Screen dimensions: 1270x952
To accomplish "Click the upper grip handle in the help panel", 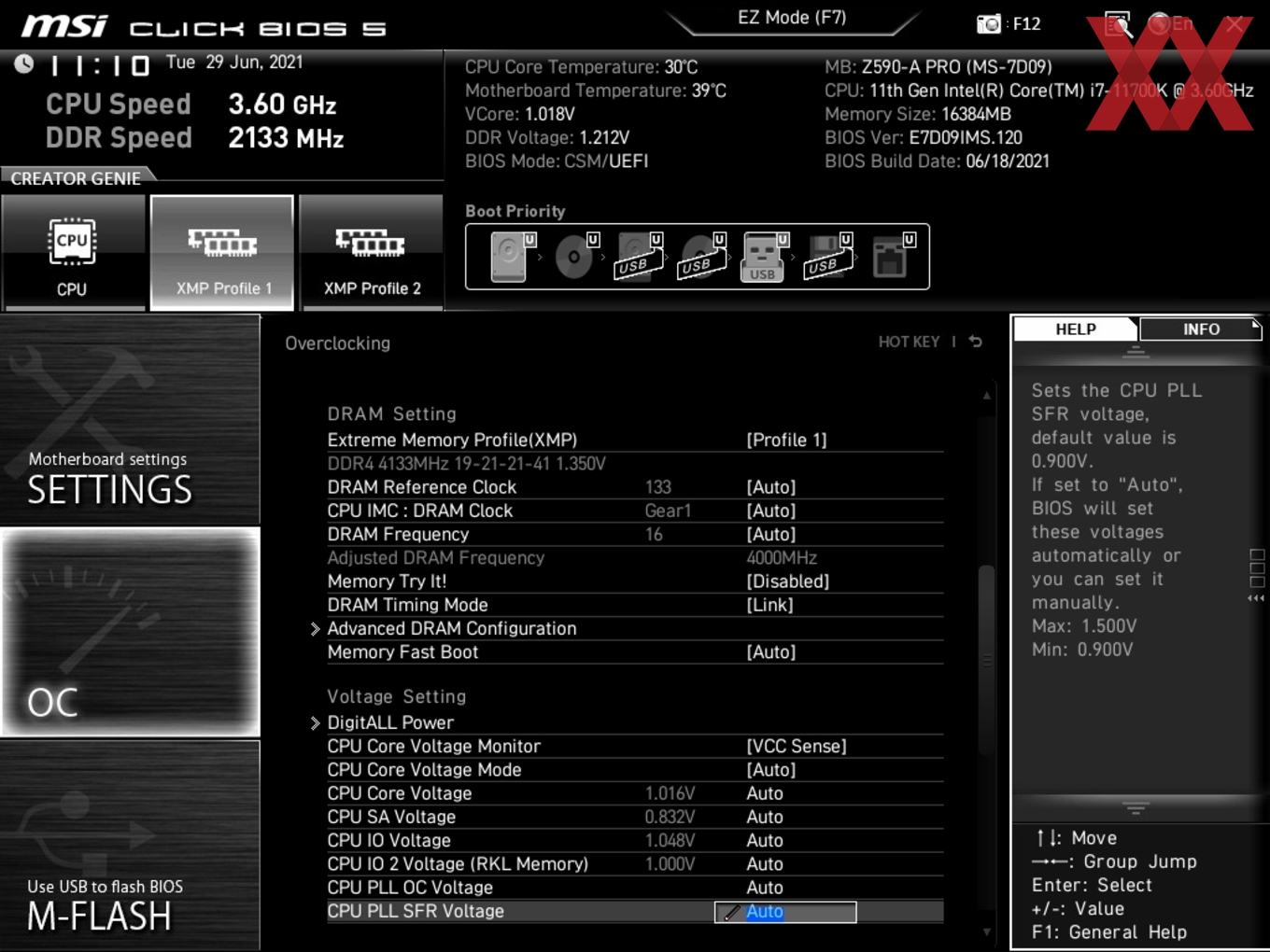I will pos(1136,353).
